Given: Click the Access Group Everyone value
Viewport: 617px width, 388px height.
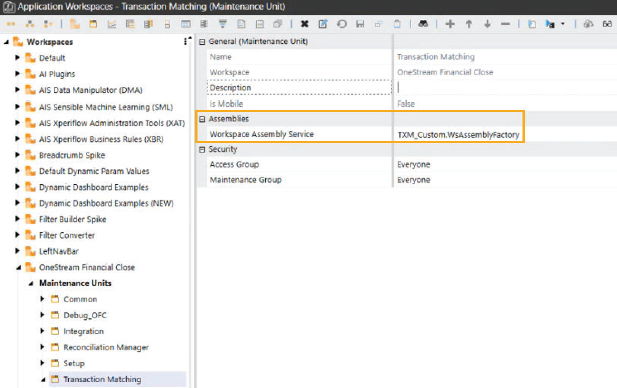Looking at the screenshot, I should point(414,164).
